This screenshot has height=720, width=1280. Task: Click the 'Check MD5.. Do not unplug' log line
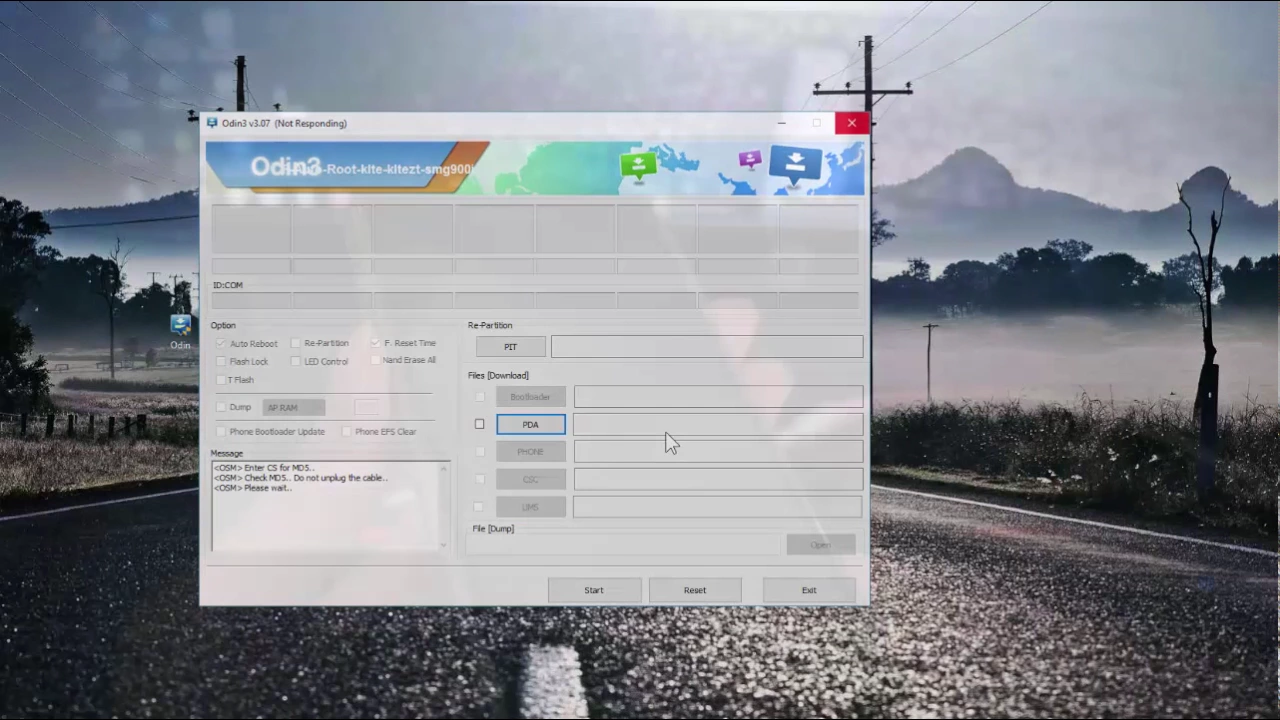300,478
